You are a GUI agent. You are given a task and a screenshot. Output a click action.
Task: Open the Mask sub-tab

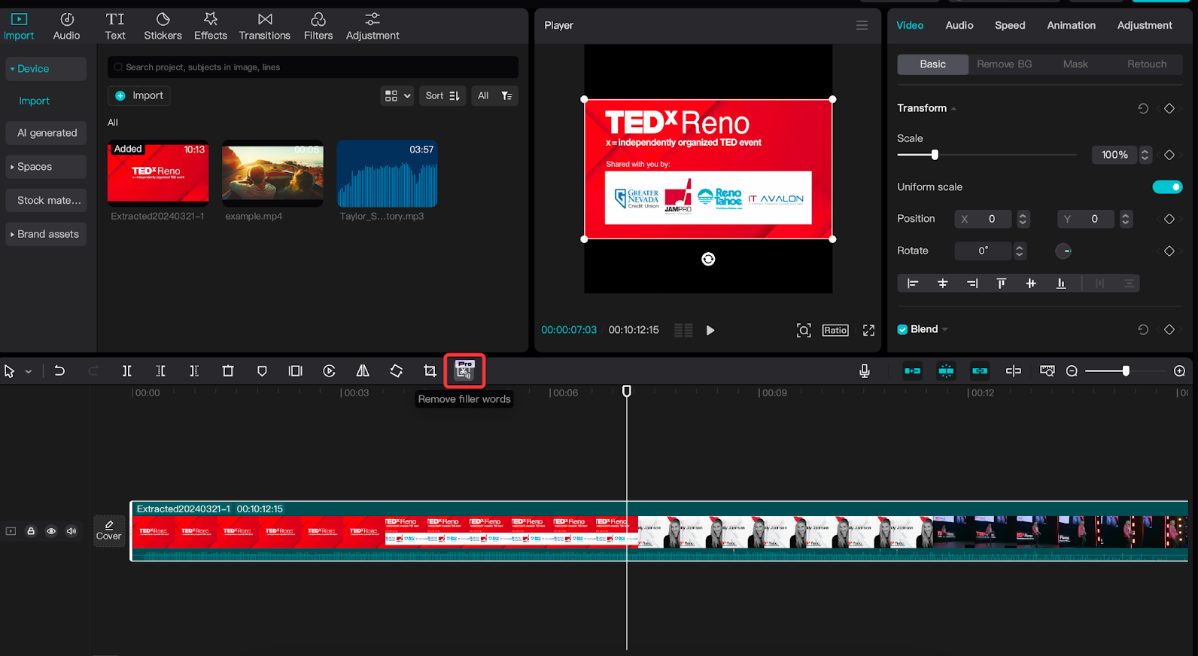(x=1075, y=64)
